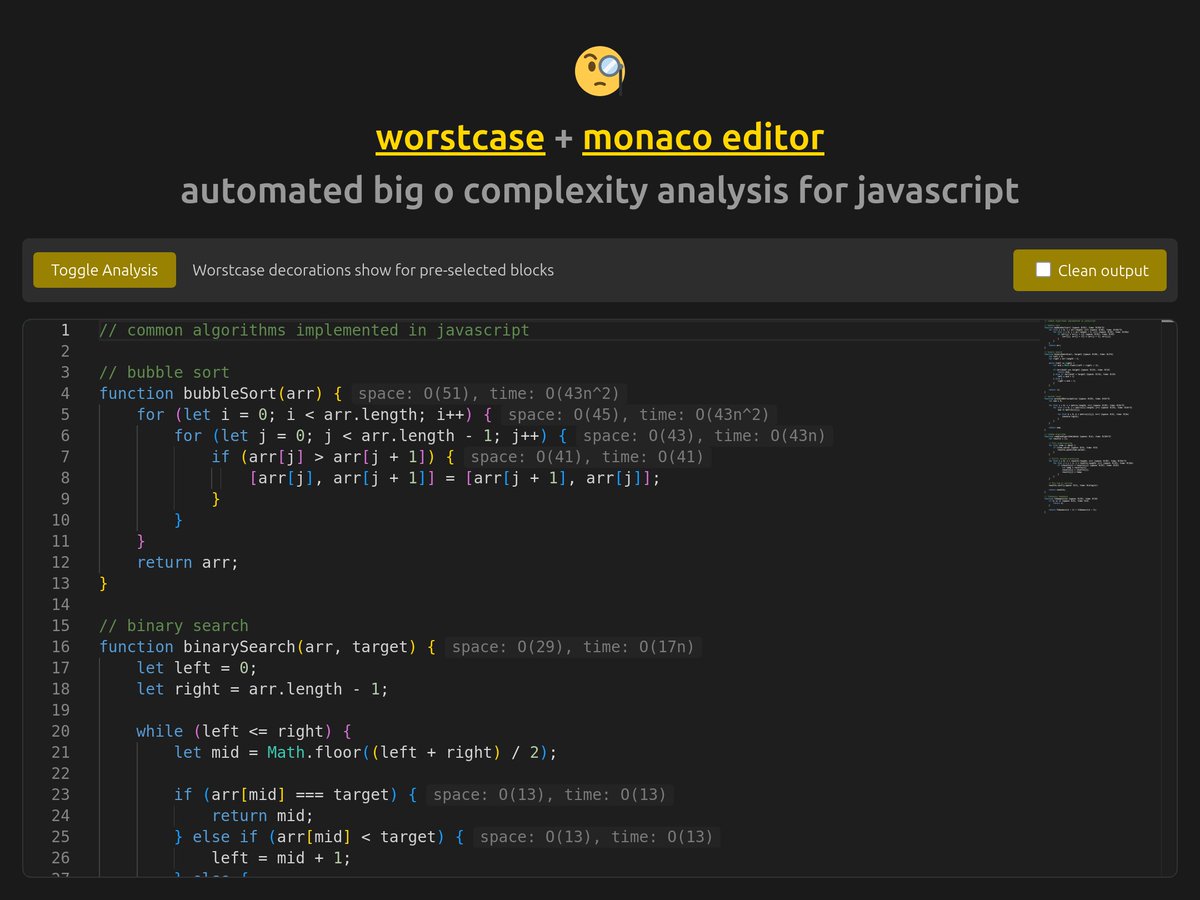
Task: Click the Toggle Analysis button
Action: (x=104, y=270)
